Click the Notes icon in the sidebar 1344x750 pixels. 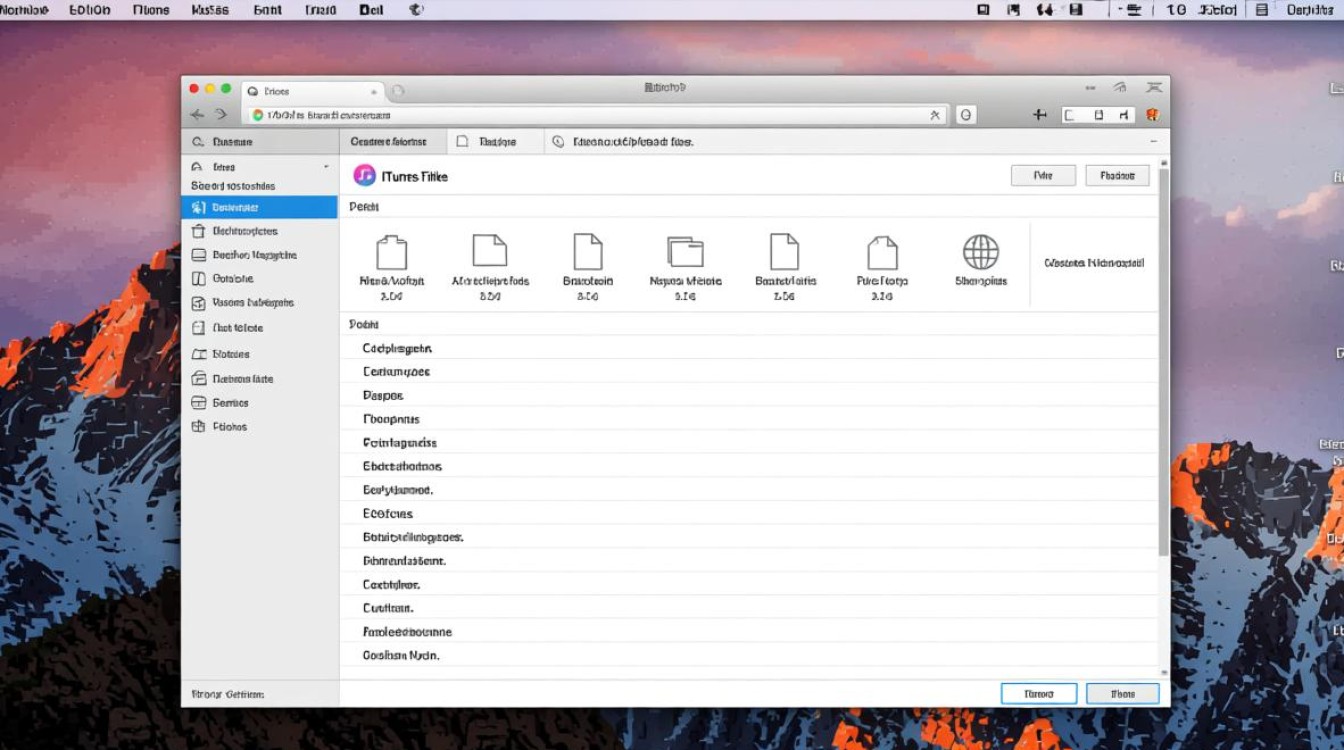point(201,354)
